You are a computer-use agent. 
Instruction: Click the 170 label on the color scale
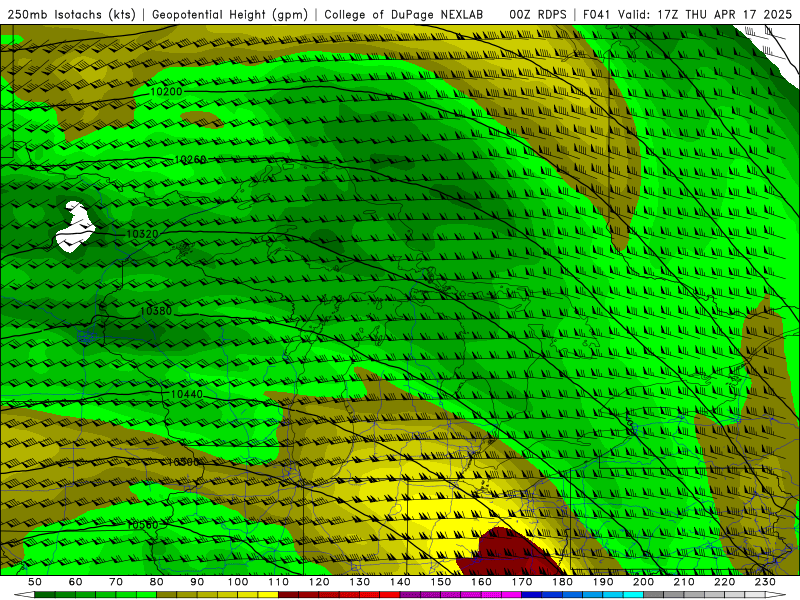coord(522,582)
